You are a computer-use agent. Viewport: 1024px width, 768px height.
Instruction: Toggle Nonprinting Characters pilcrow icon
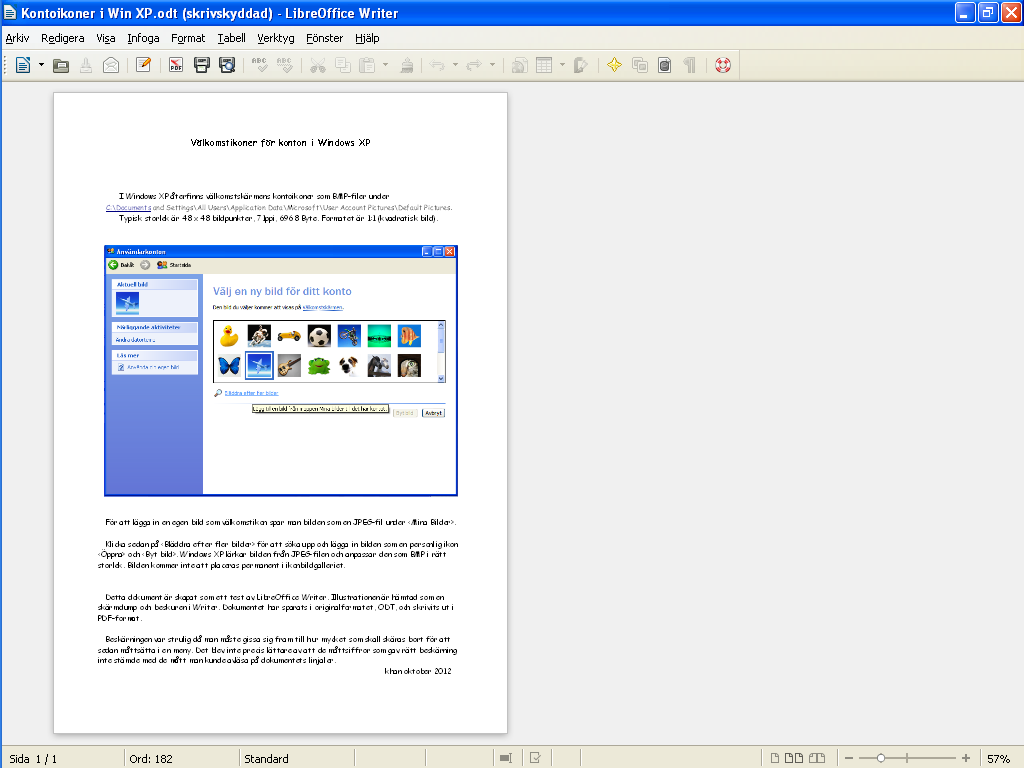point(690,65)
